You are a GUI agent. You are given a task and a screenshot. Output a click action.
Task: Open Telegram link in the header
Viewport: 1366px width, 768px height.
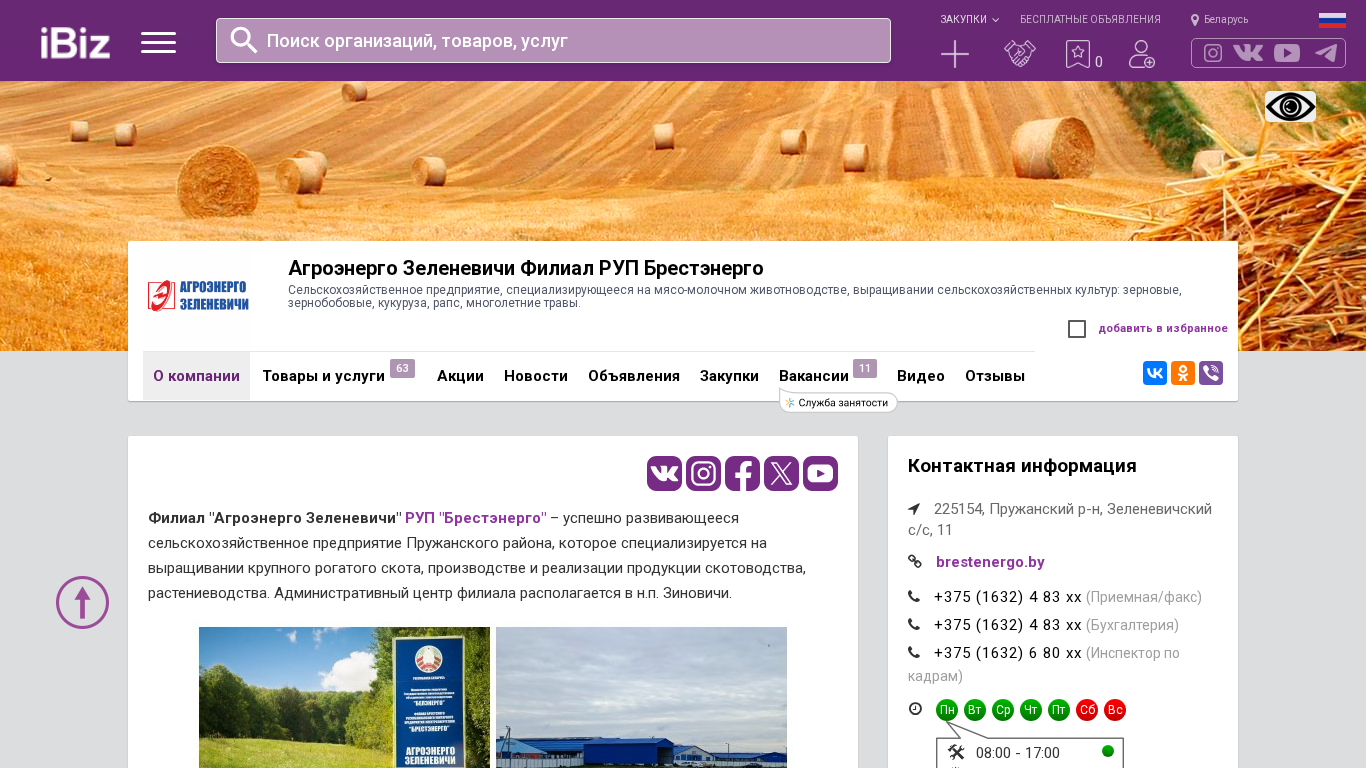point(1326,53)
